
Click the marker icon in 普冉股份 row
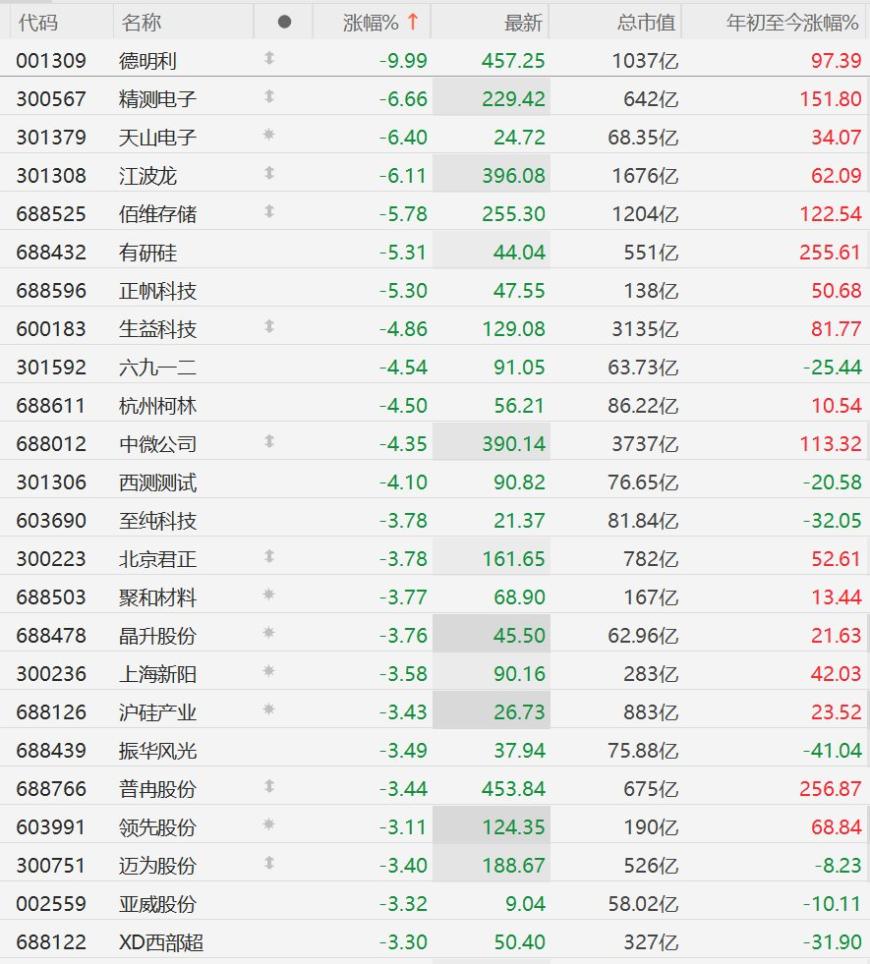(x=269, y=786)
